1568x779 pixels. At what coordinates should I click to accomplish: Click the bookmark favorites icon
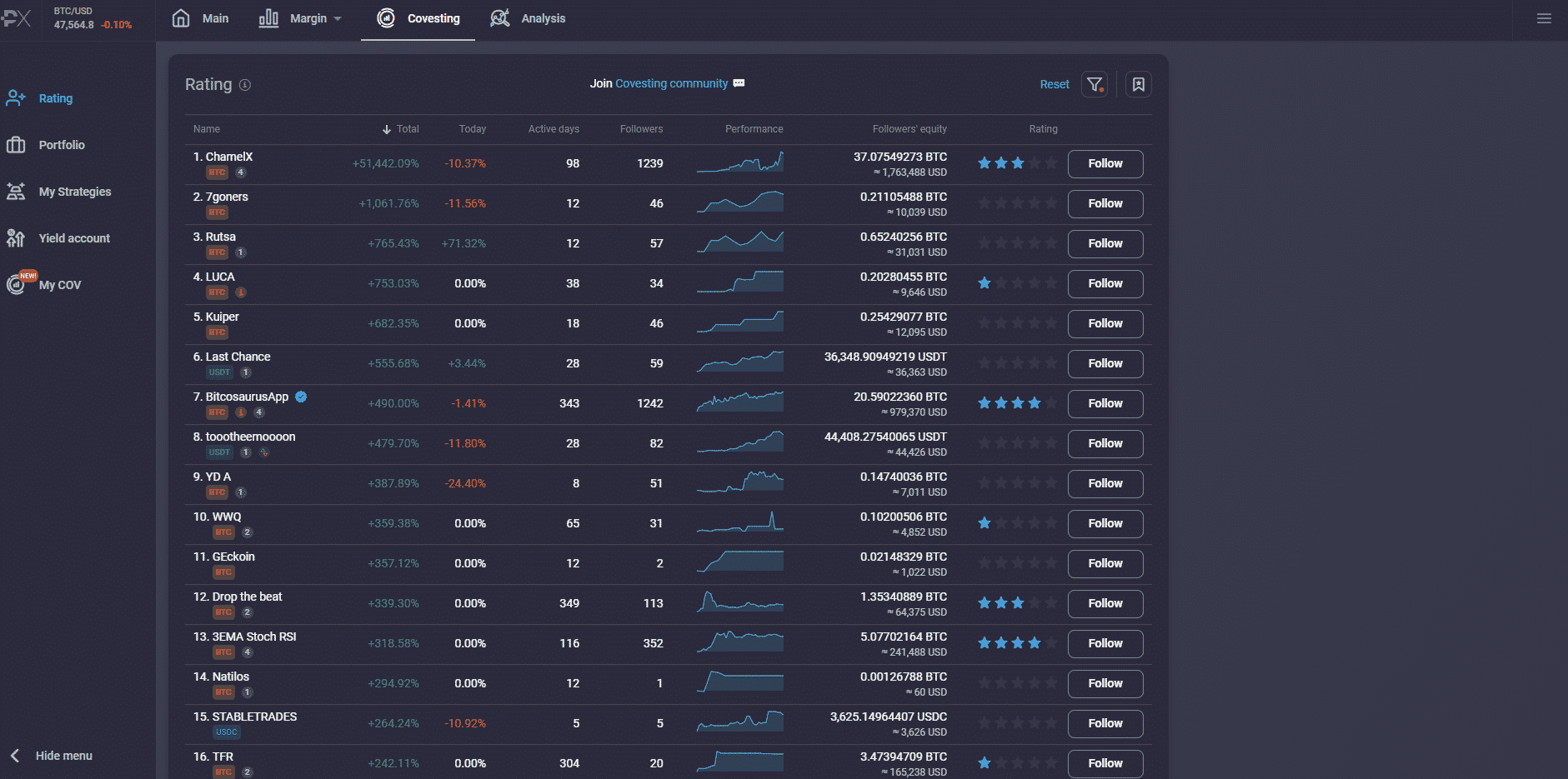tap(1138, 84)
